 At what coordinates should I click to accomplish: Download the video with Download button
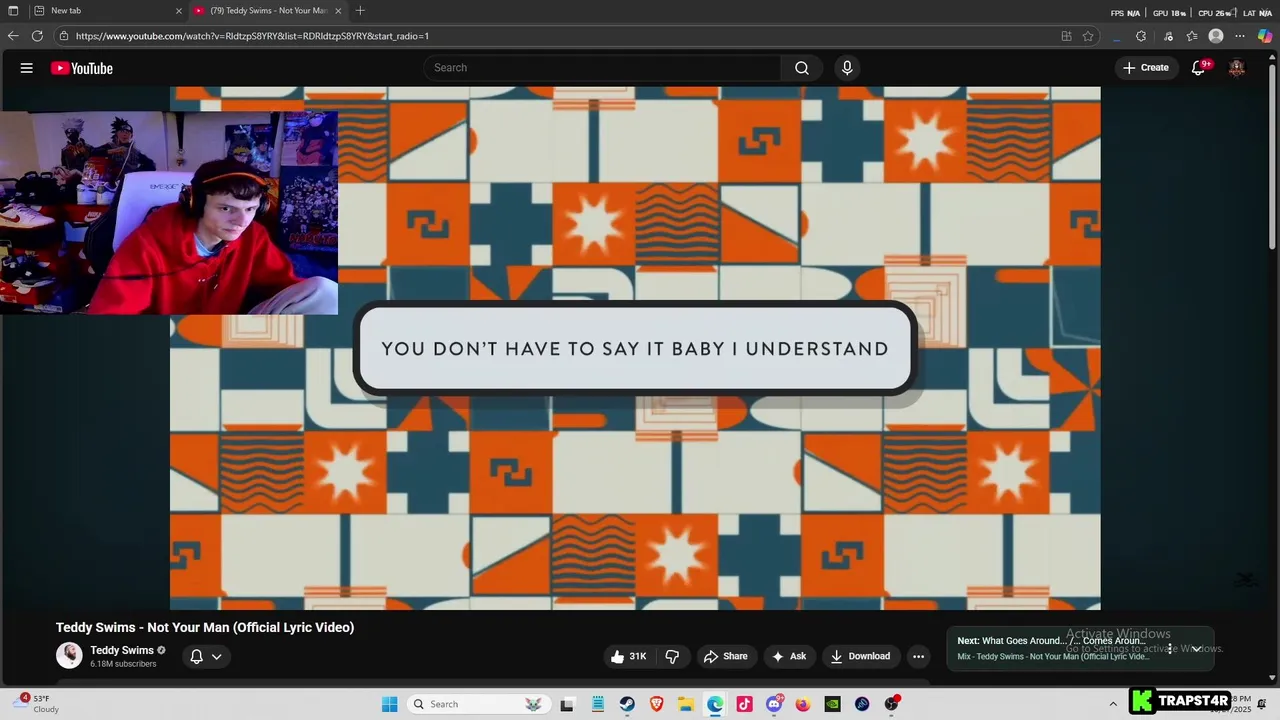860,656
